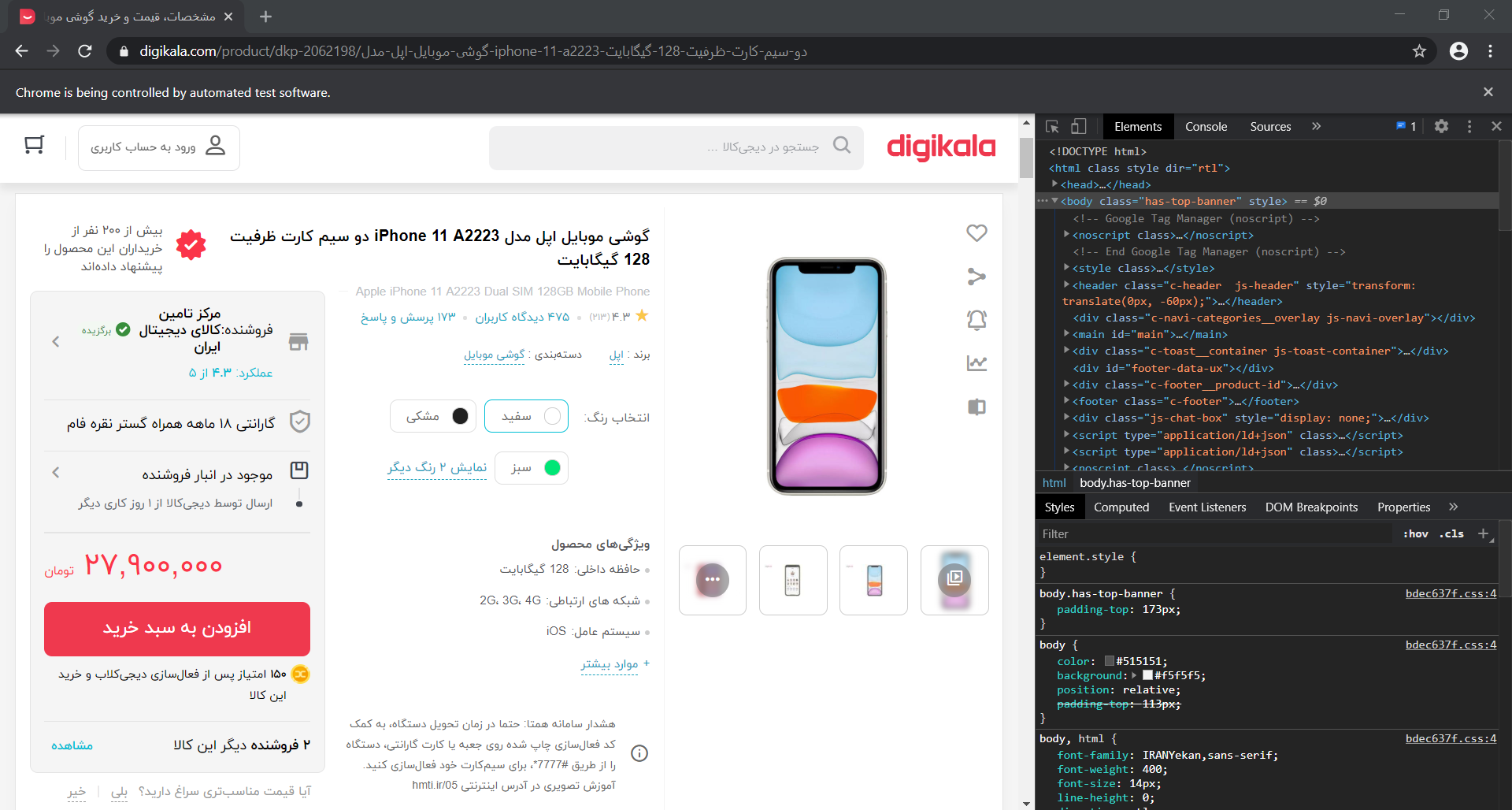
Task: Go back to previous page
Action: click(x=22, y=51)
